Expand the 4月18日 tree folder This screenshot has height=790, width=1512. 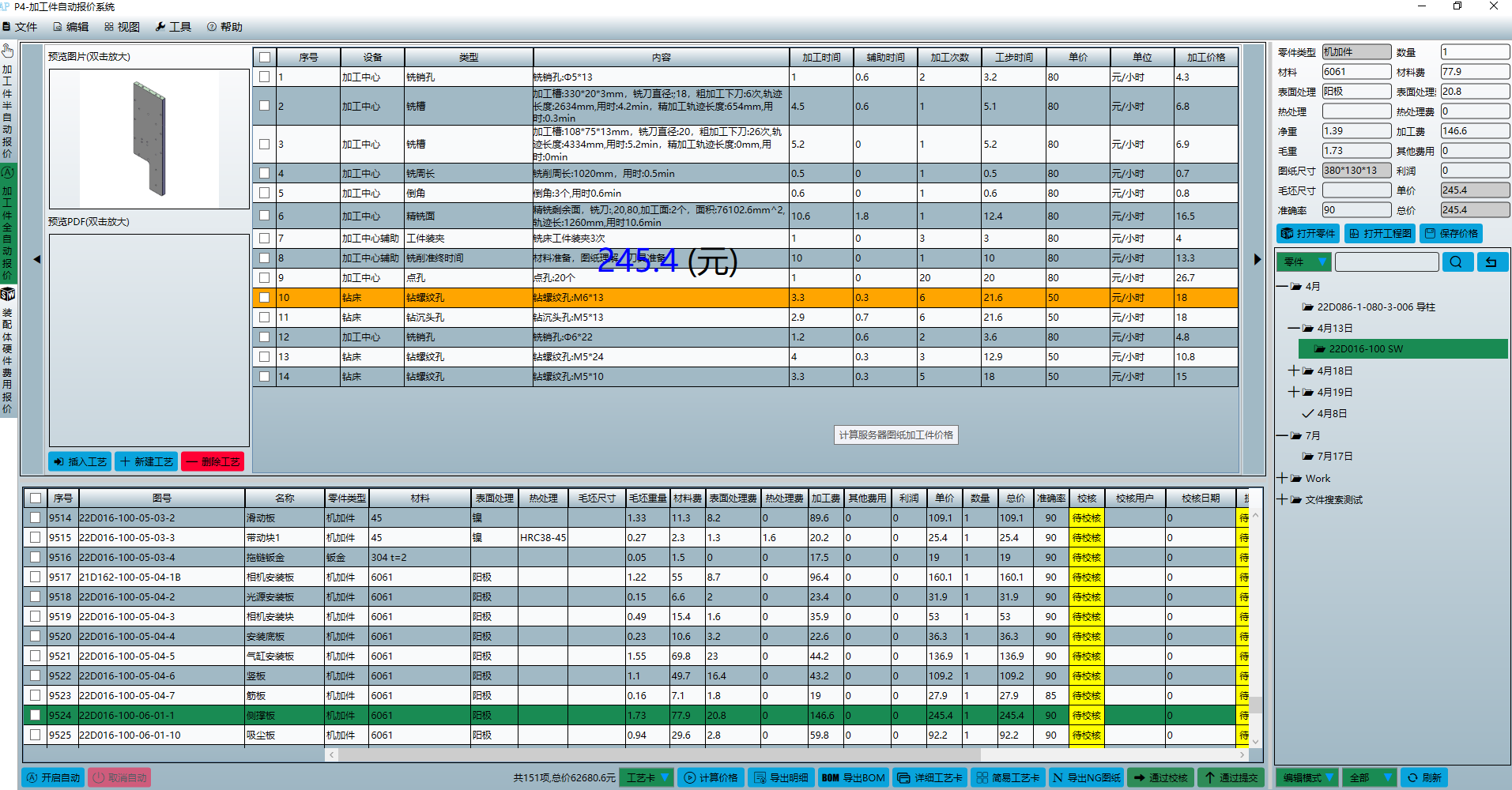[x=1293, y=371]
